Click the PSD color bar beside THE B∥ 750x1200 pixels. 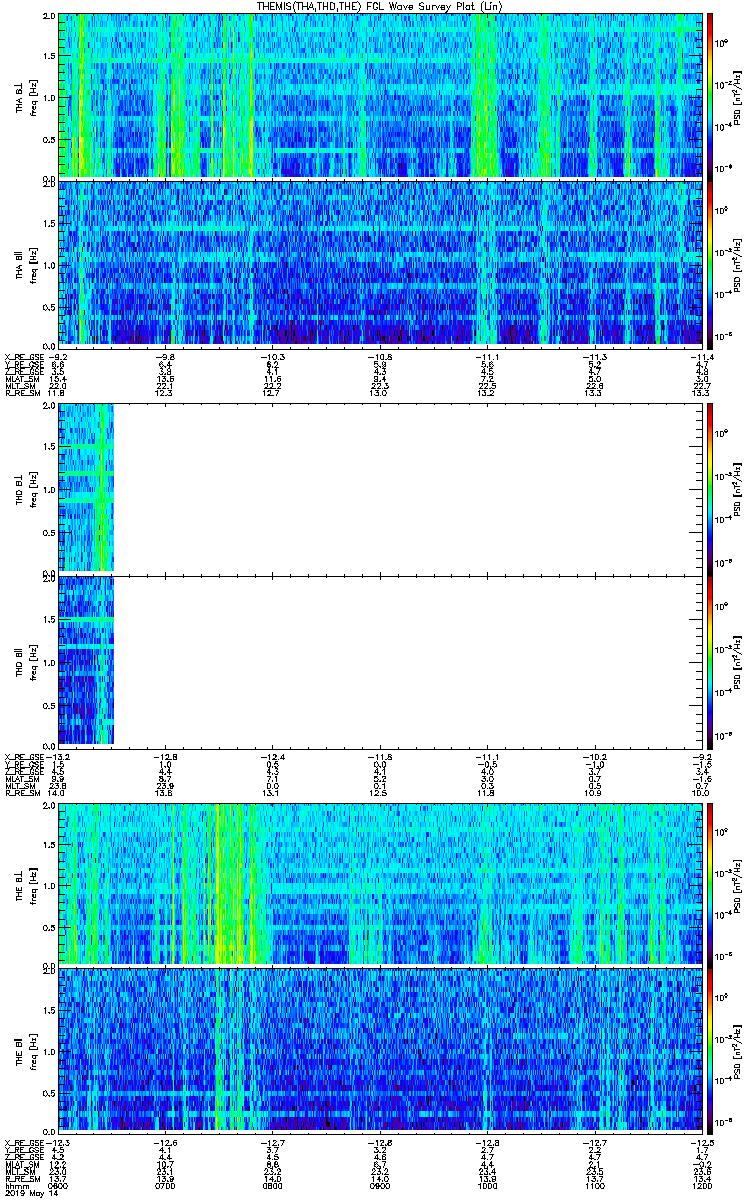pyautogui.click(x=710, y=1050)
